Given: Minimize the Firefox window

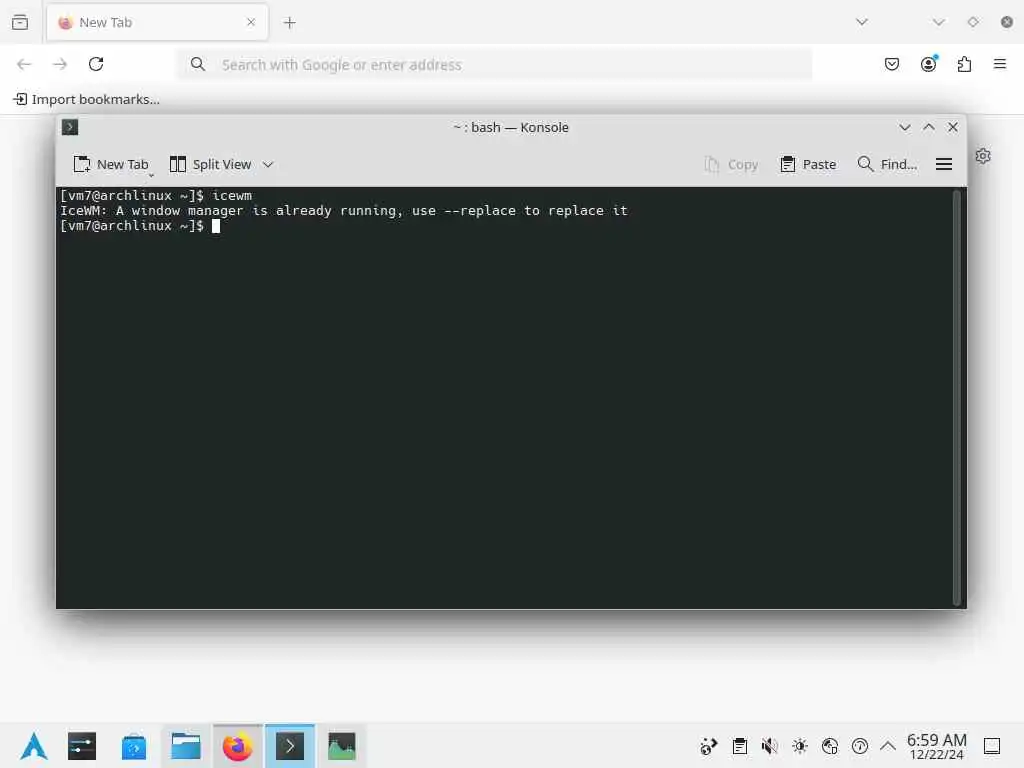Looking at the screenshot, I should coord(938,22).
